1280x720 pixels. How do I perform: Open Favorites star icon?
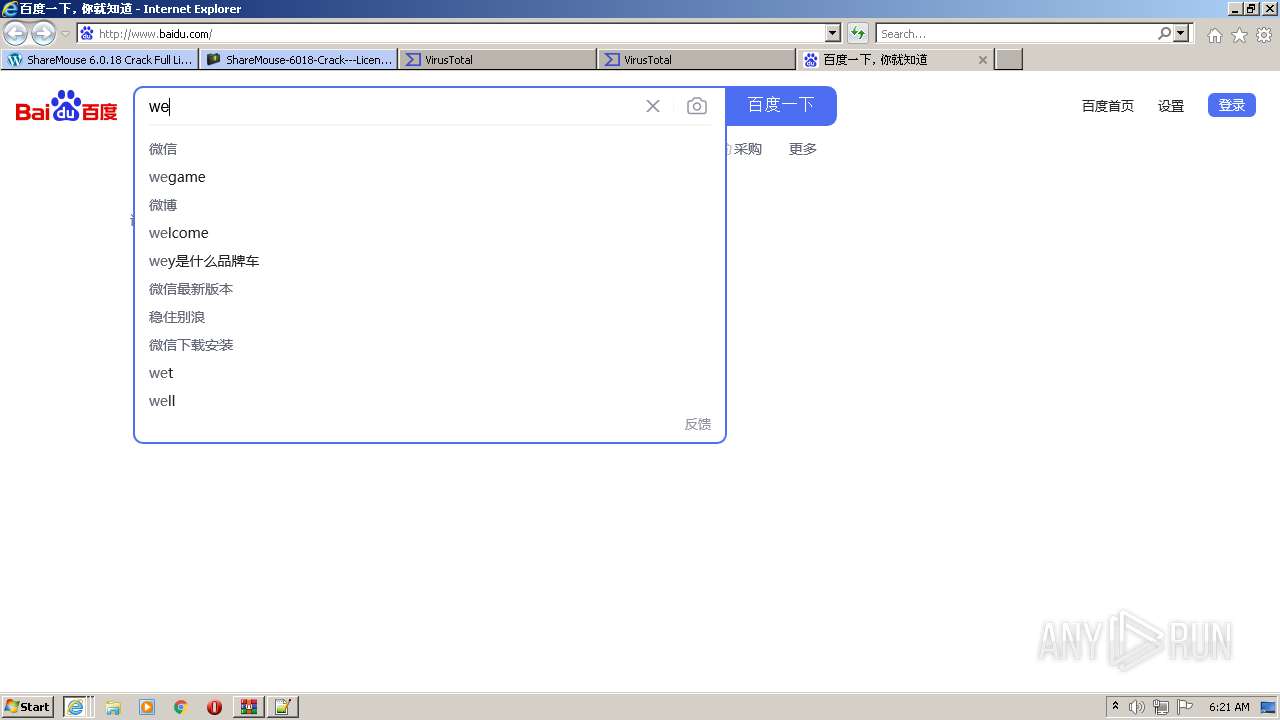[x=1239, y=35]
